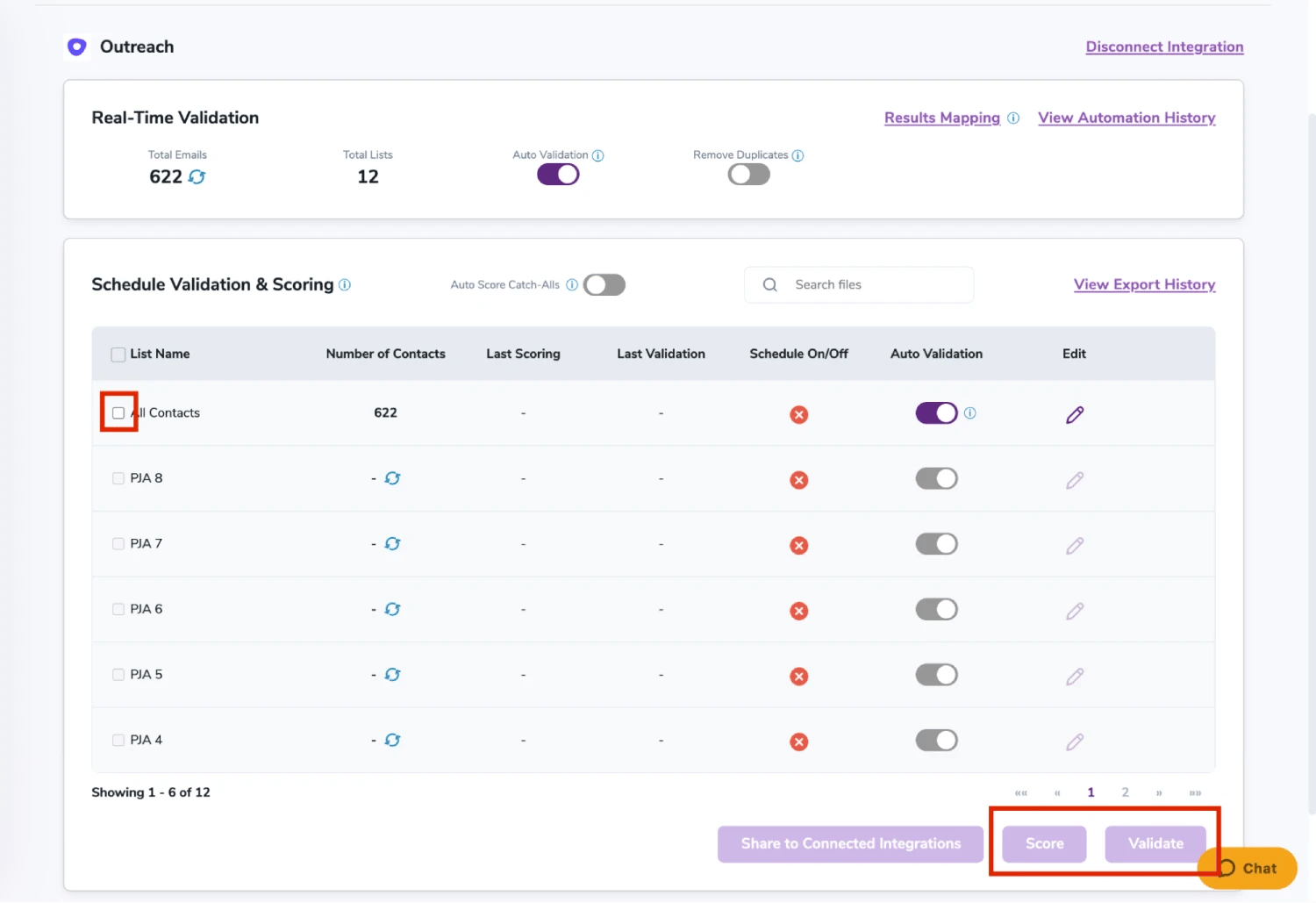Click the Remove Duplicates info icon
The width and height of the screenshot is (1316, 903).
797,155
